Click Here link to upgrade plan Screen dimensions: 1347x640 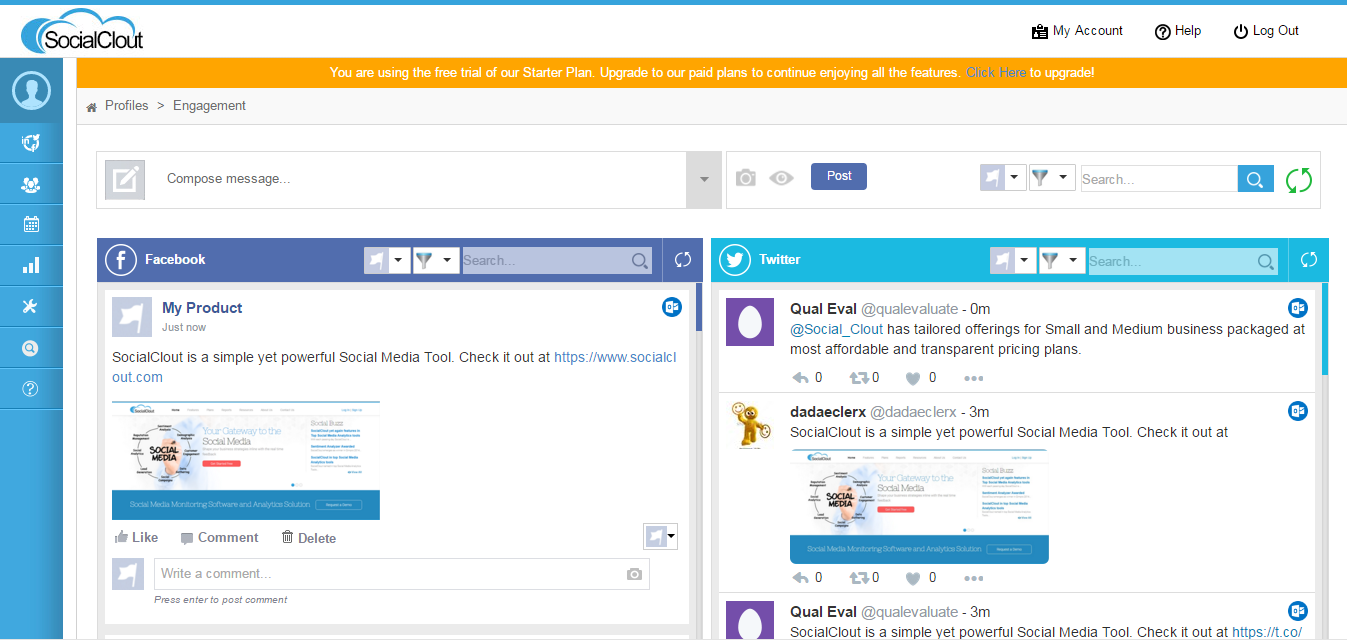point(995,73)
